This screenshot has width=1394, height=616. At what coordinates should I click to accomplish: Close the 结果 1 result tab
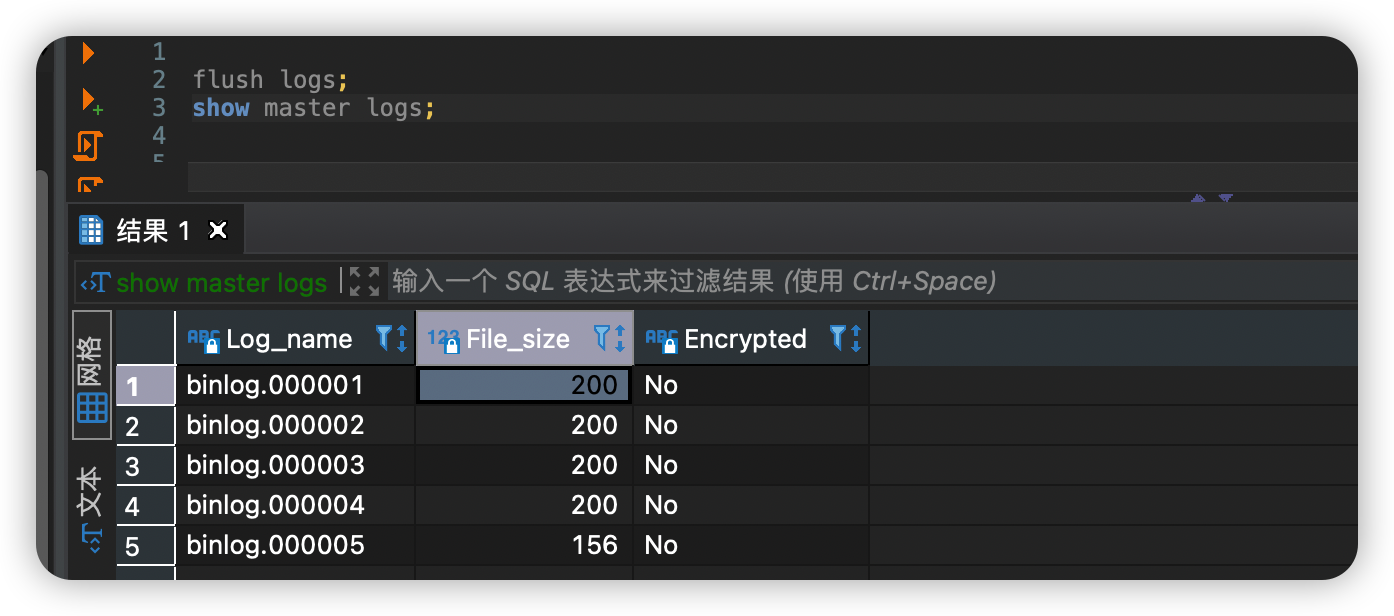(218, 231)
